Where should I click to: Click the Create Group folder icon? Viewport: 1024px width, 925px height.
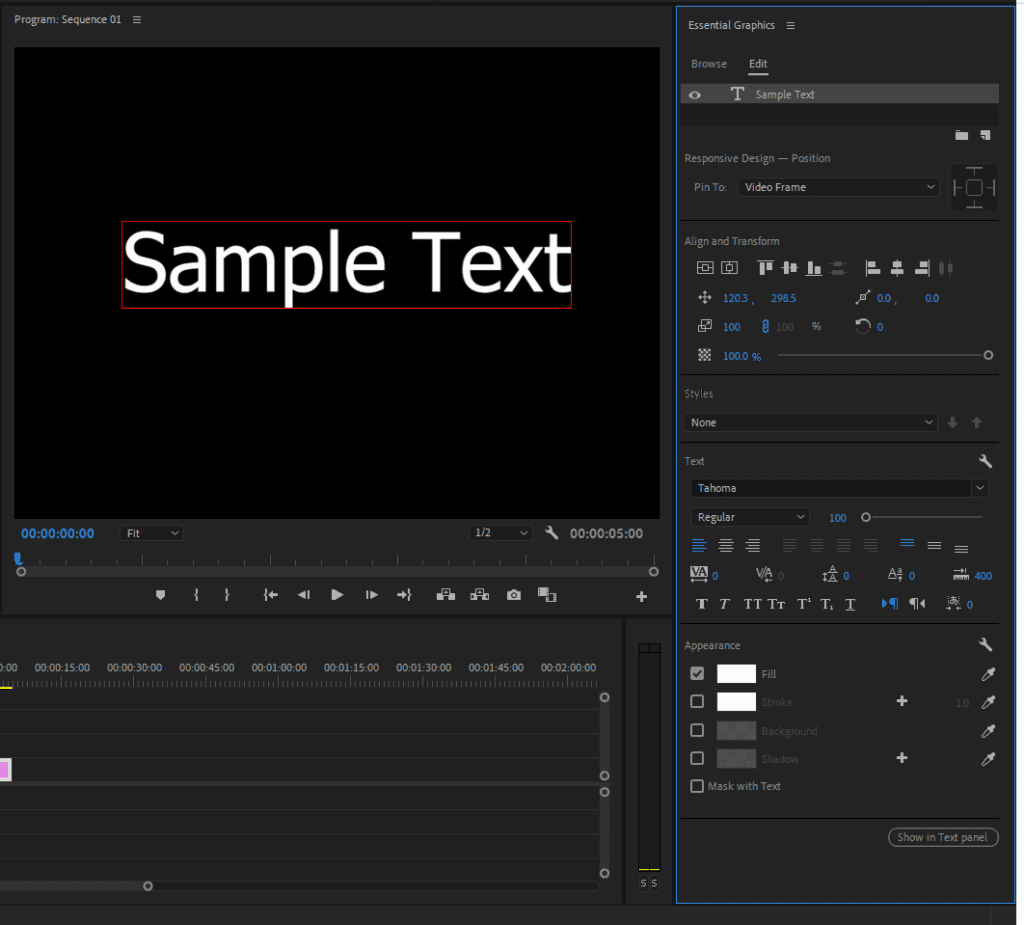pos(961,135)
